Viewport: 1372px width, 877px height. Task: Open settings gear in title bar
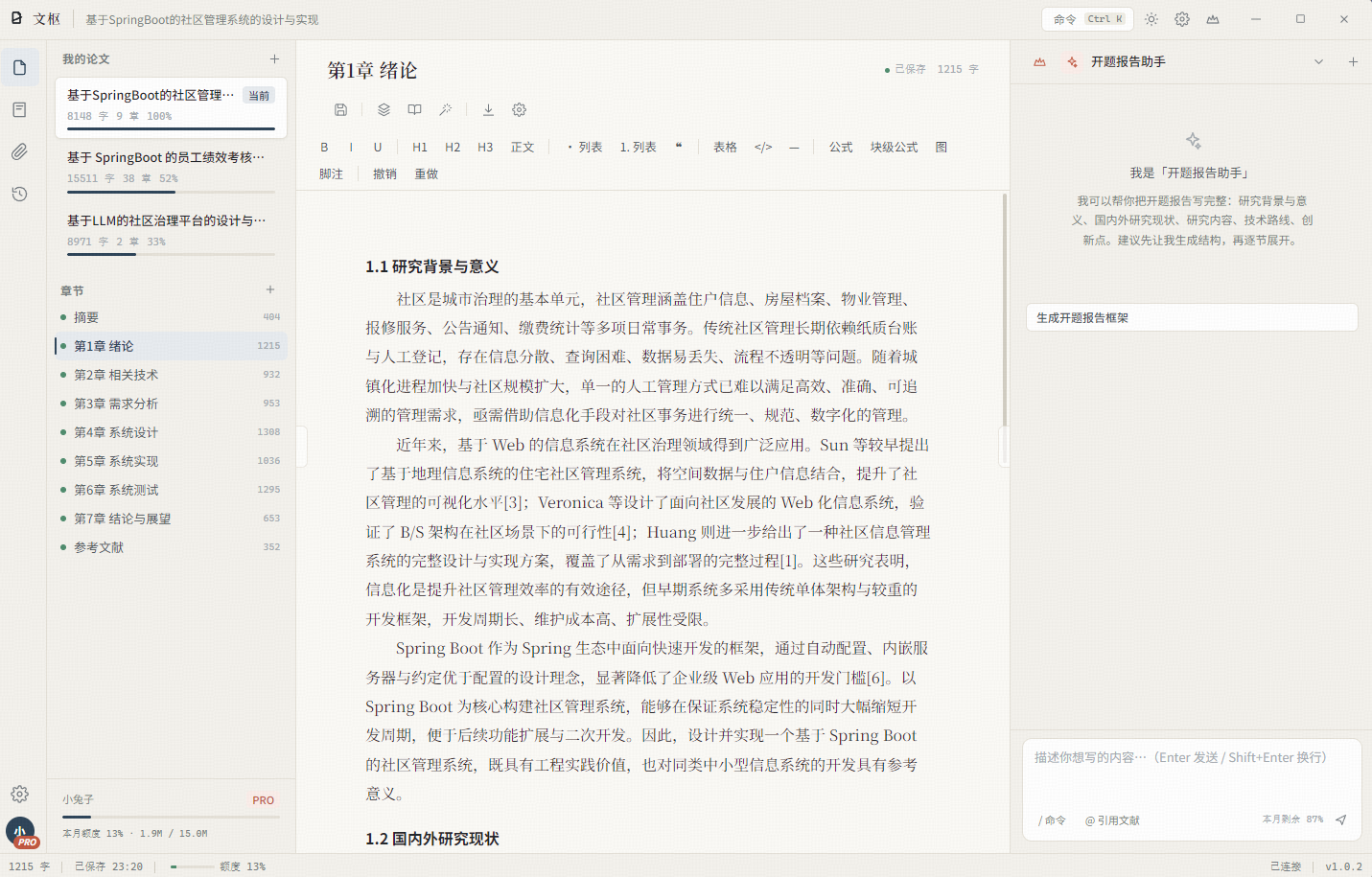click(x=1182, y=19)
